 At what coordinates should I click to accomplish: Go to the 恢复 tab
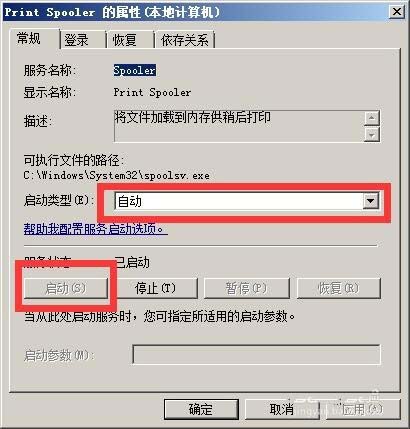coord(124,40)
